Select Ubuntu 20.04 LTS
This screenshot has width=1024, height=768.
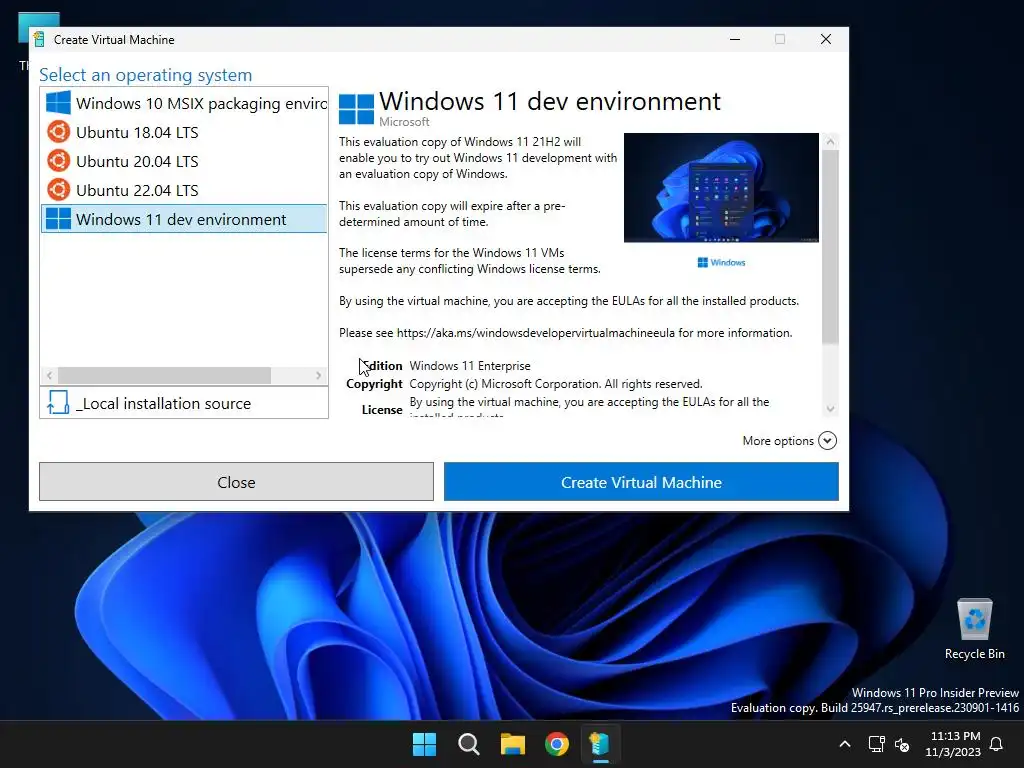pyautogui.click(x=184, y=161)
